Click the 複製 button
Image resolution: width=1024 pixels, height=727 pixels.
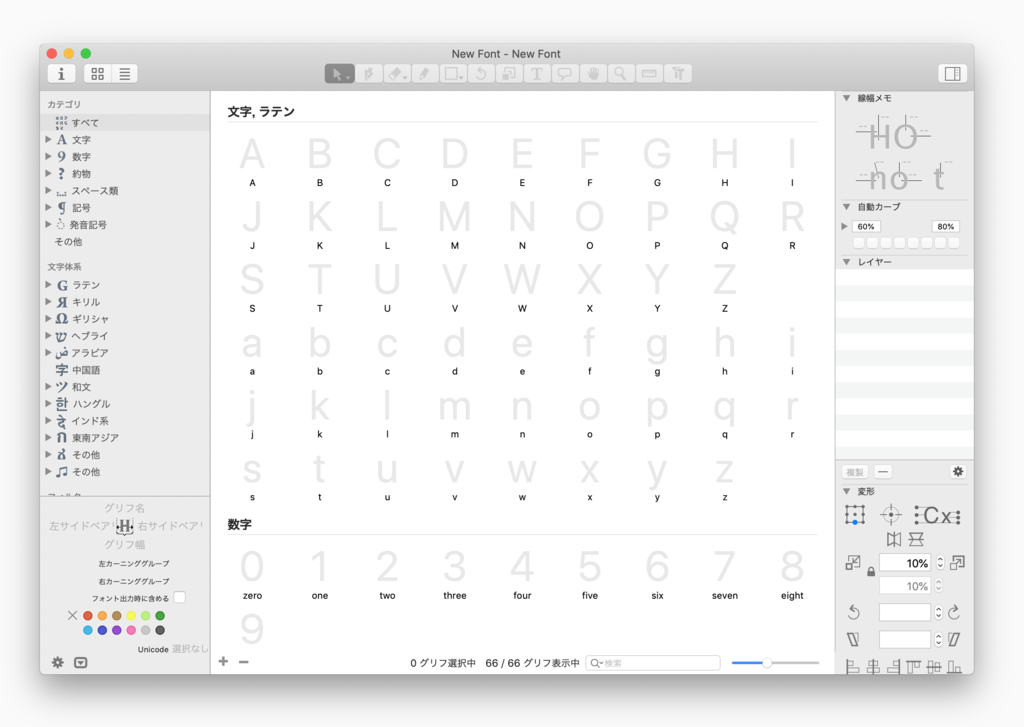click(x=855, y=472)
